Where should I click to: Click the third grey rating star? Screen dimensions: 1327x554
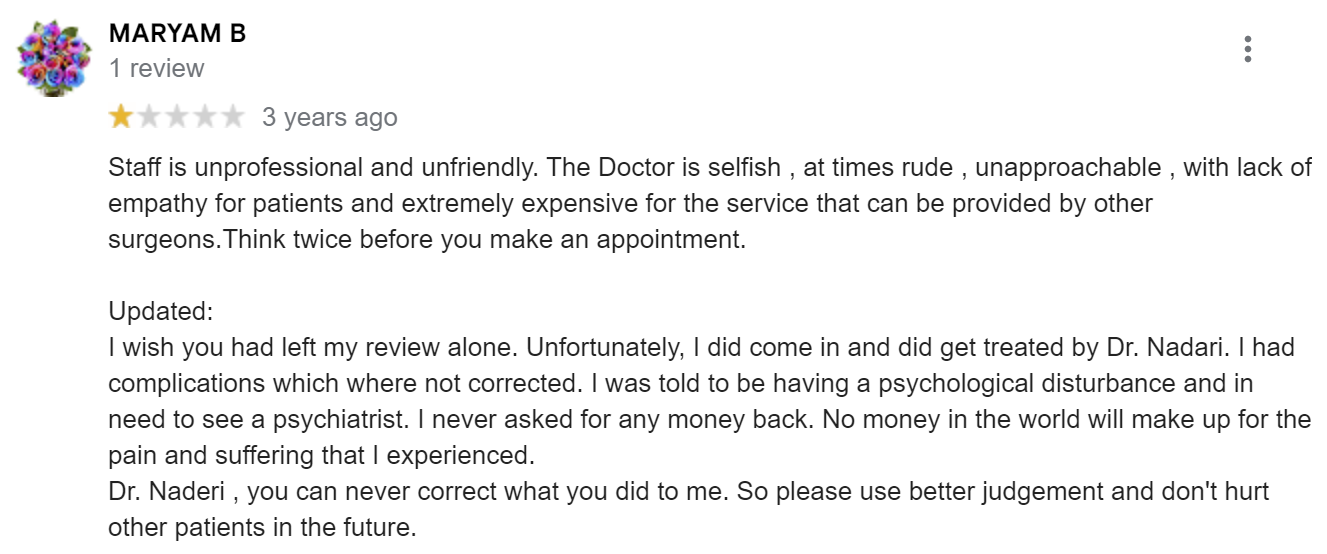(x=177, y=118)
